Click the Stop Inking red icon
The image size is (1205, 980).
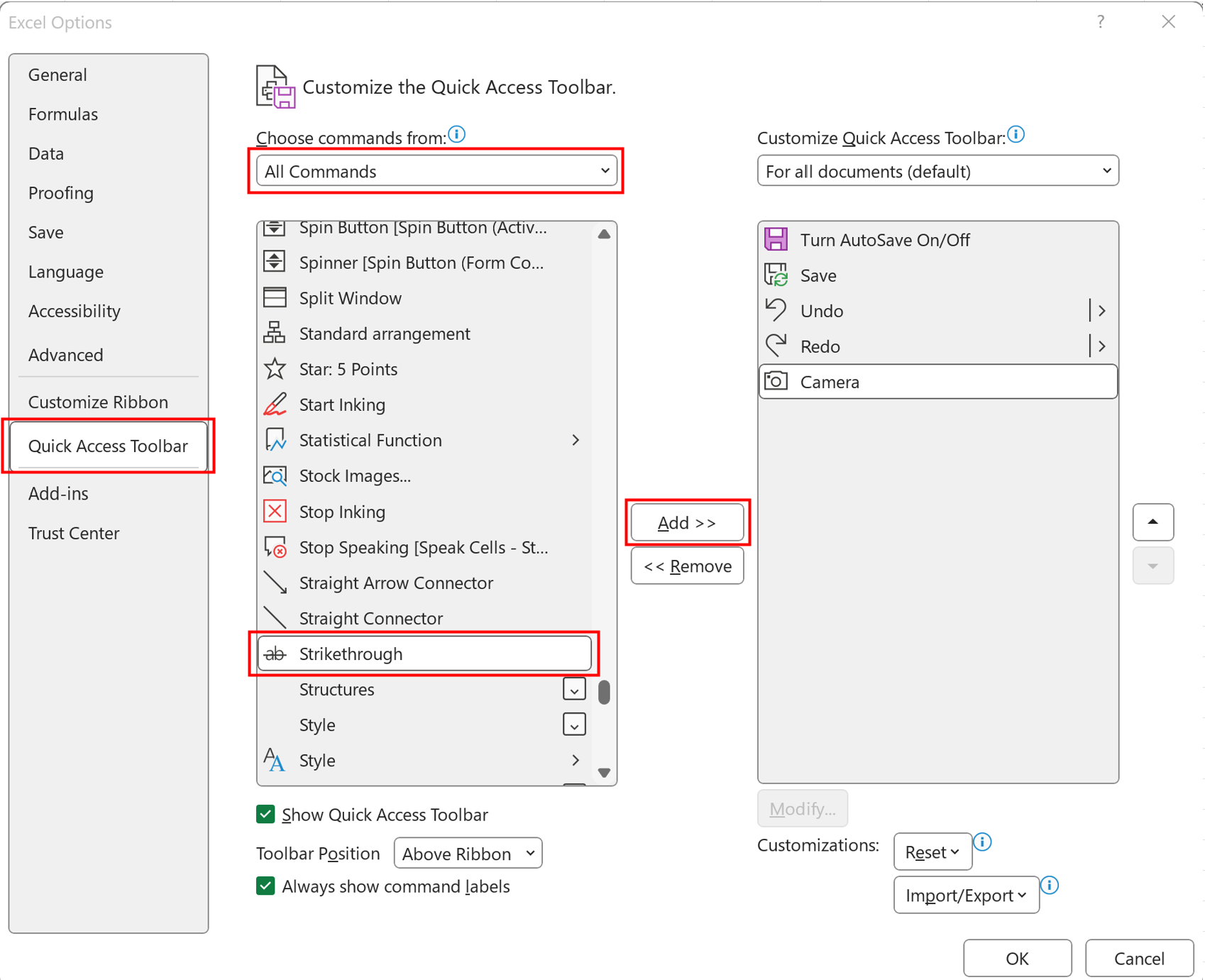coord(275,511)
